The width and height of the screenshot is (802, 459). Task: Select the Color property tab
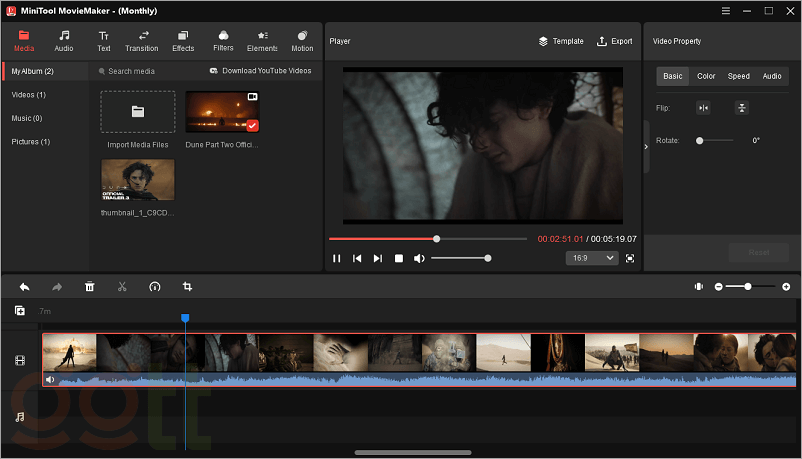tap(706, 76)
